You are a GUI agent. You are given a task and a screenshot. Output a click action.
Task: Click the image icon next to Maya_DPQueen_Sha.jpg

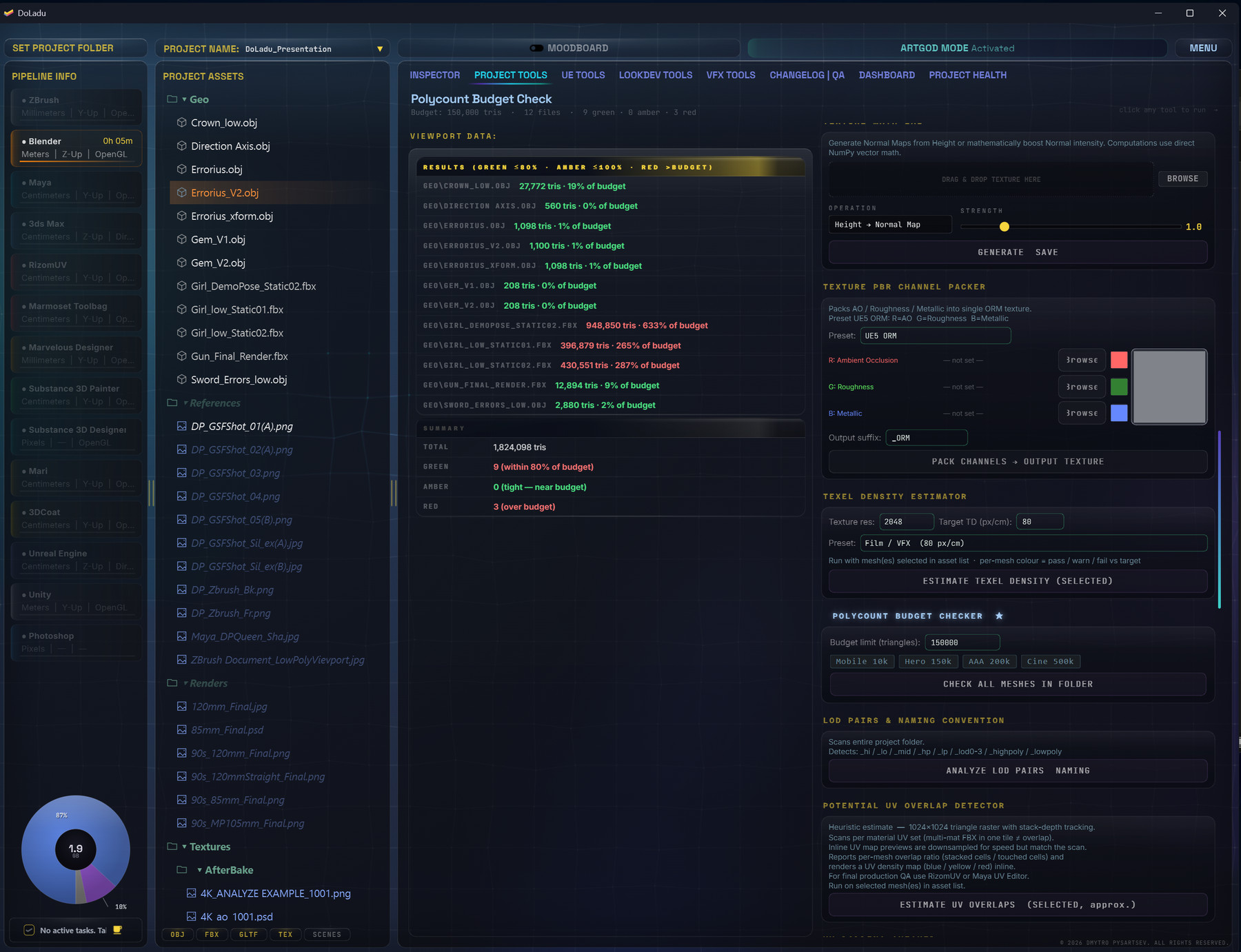point(181,636)
